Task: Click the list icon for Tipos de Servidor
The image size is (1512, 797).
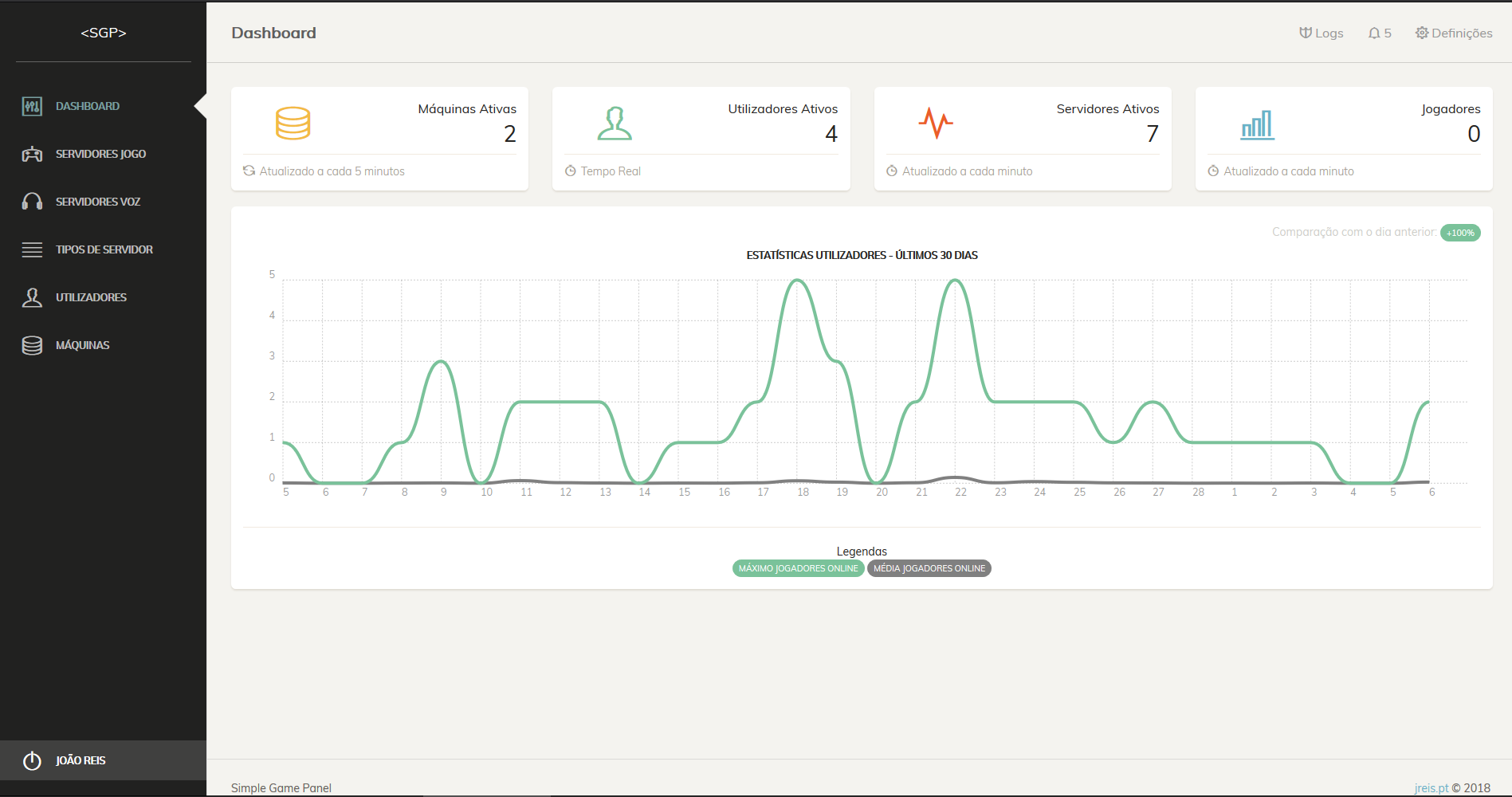Action: [32, 249]
